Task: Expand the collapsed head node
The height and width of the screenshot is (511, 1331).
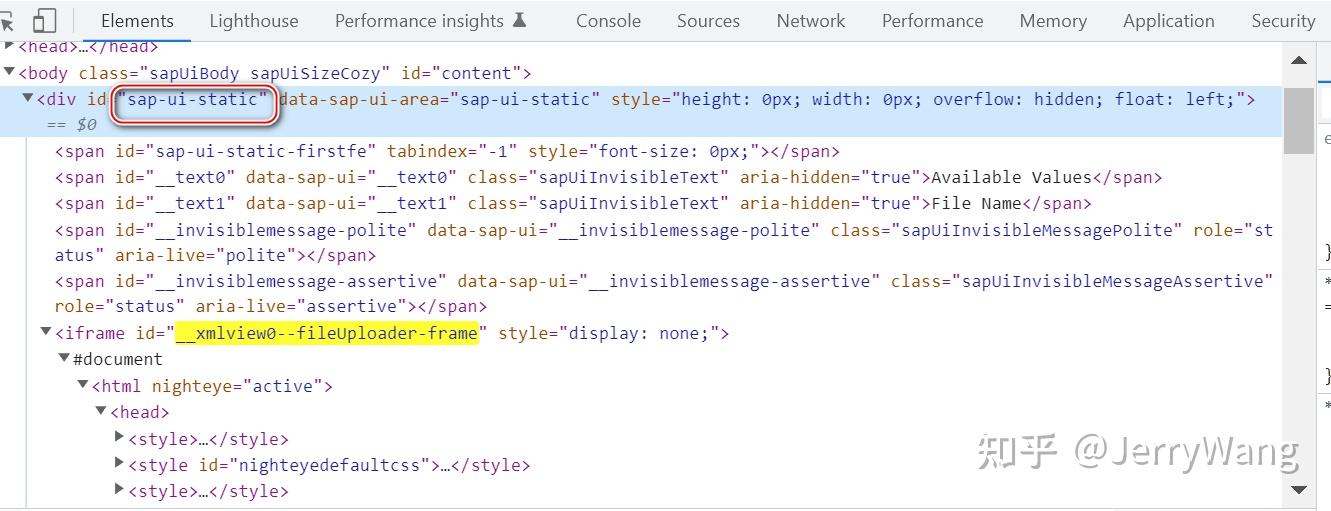Action: click(10, 46)
